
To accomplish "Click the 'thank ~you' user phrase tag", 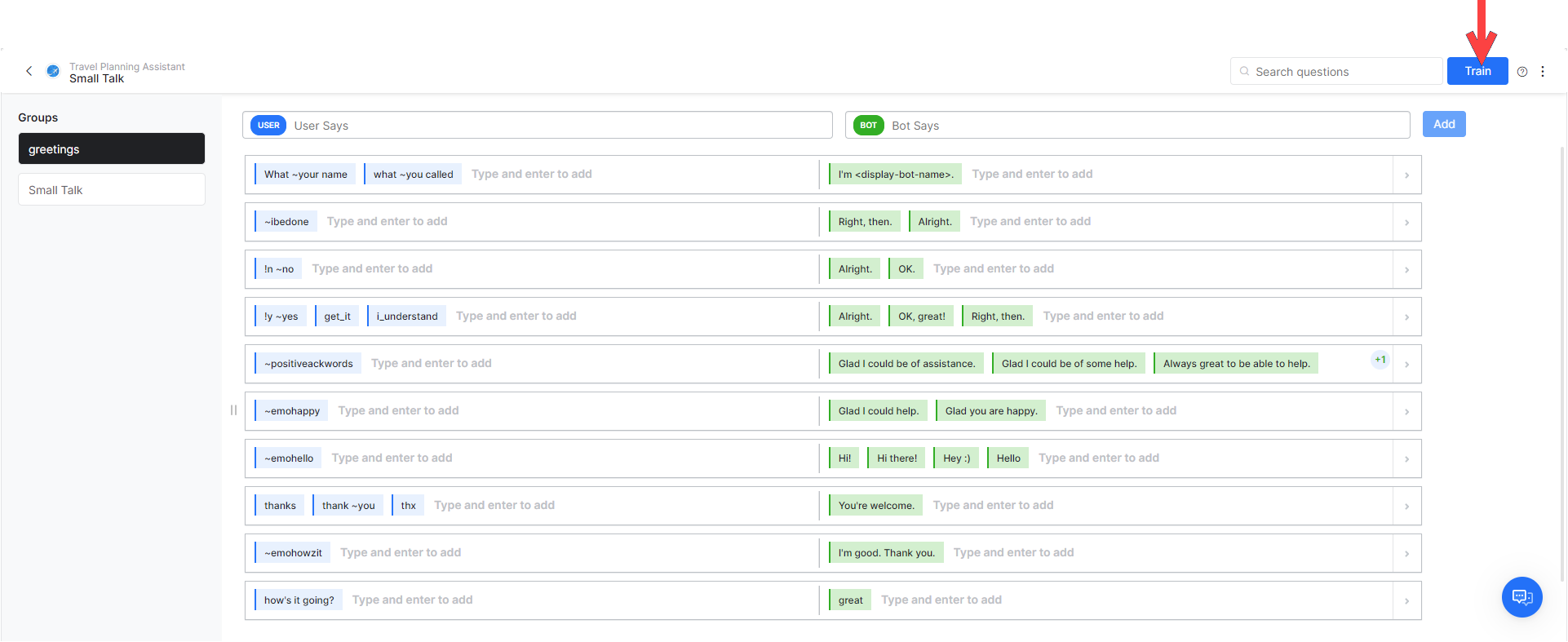I will click(348, 506).
